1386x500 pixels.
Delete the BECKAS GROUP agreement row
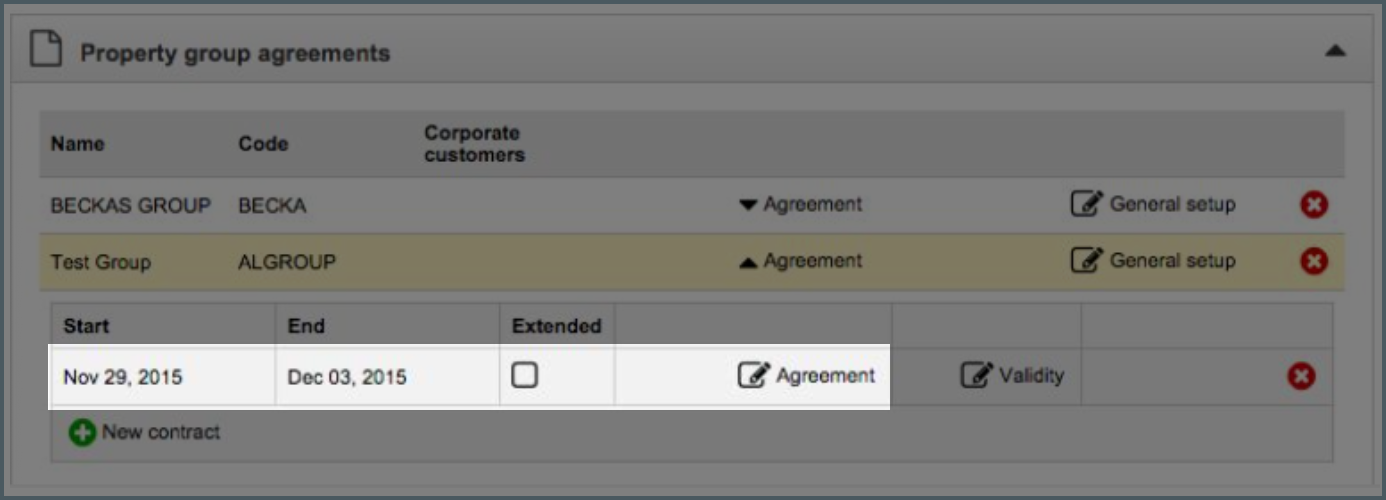click(1314, 205)
